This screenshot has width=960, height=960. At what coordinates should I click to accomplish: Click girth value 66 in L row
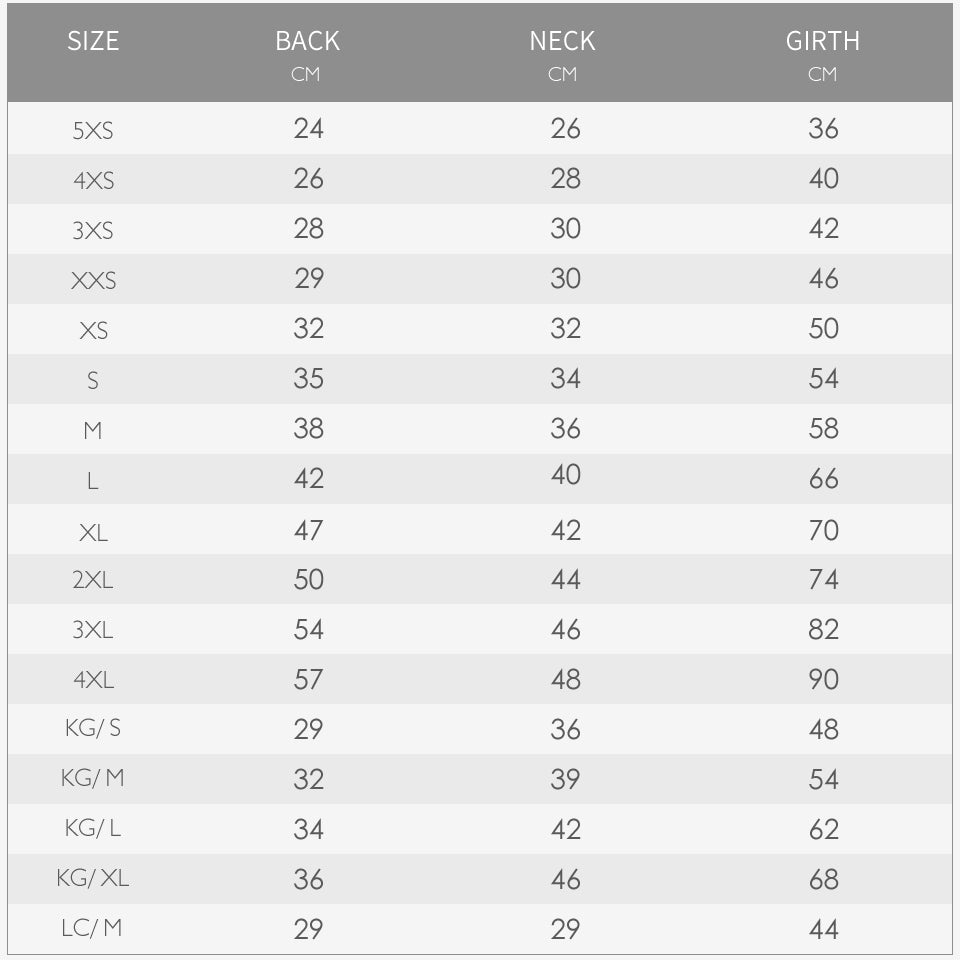tap(823, 478)
